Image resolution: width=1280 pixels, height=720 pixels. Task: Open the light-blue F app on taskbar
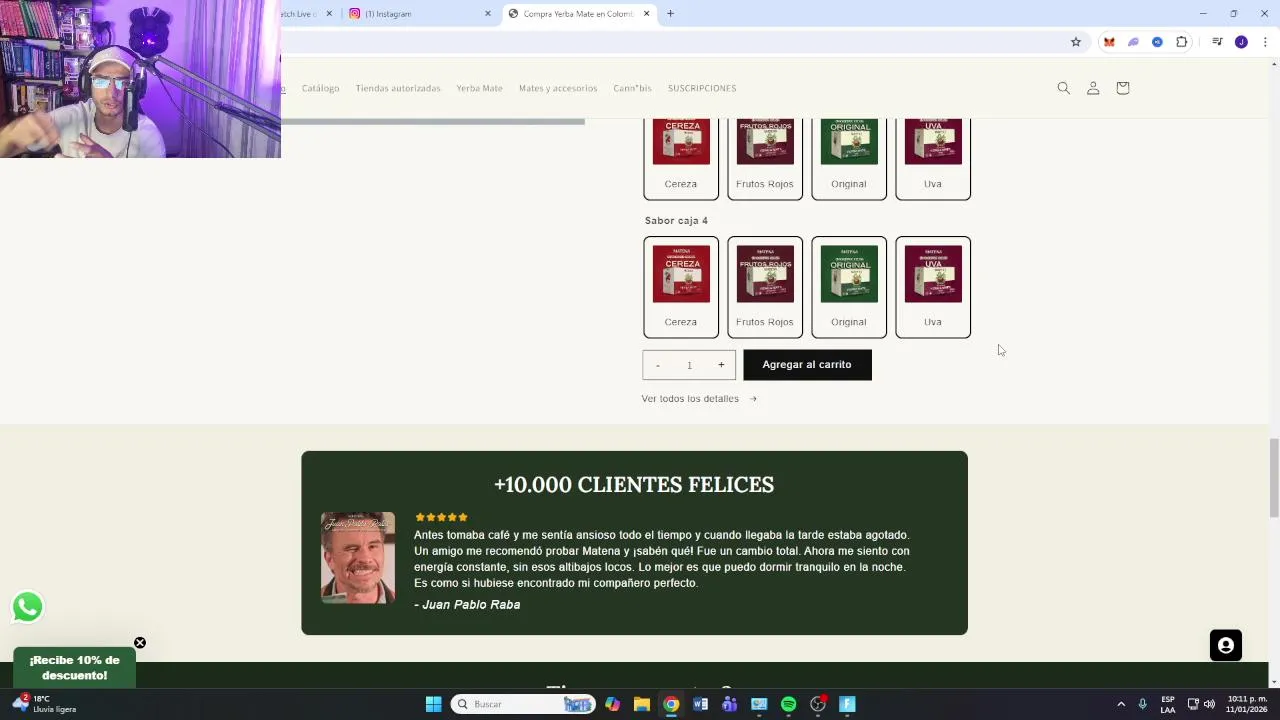(847, 704)
